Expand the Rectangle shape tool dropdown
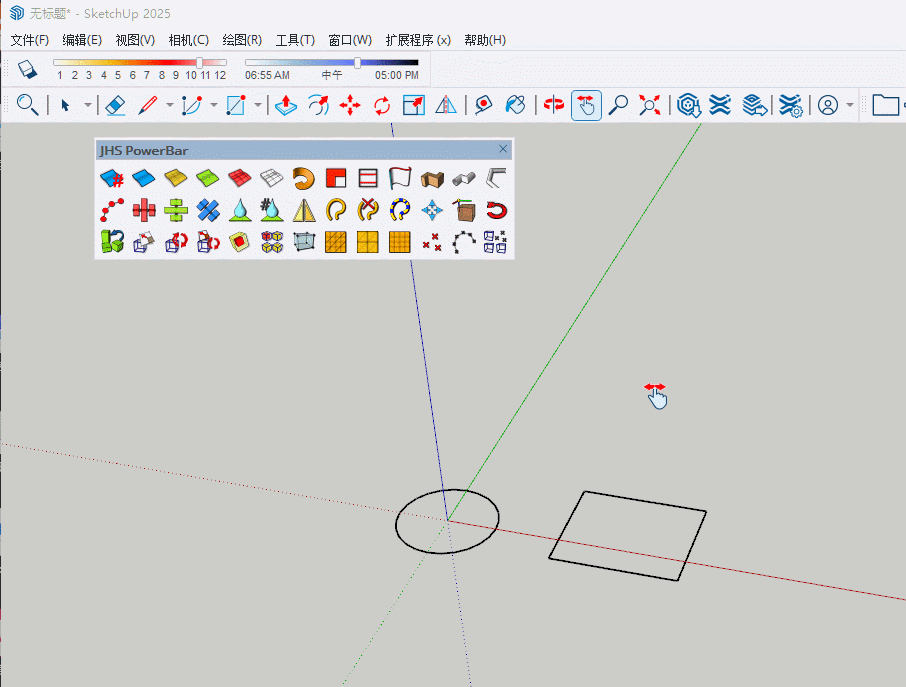Image resolution: width=906 pixels, height=687 pixels. (258, 105)
